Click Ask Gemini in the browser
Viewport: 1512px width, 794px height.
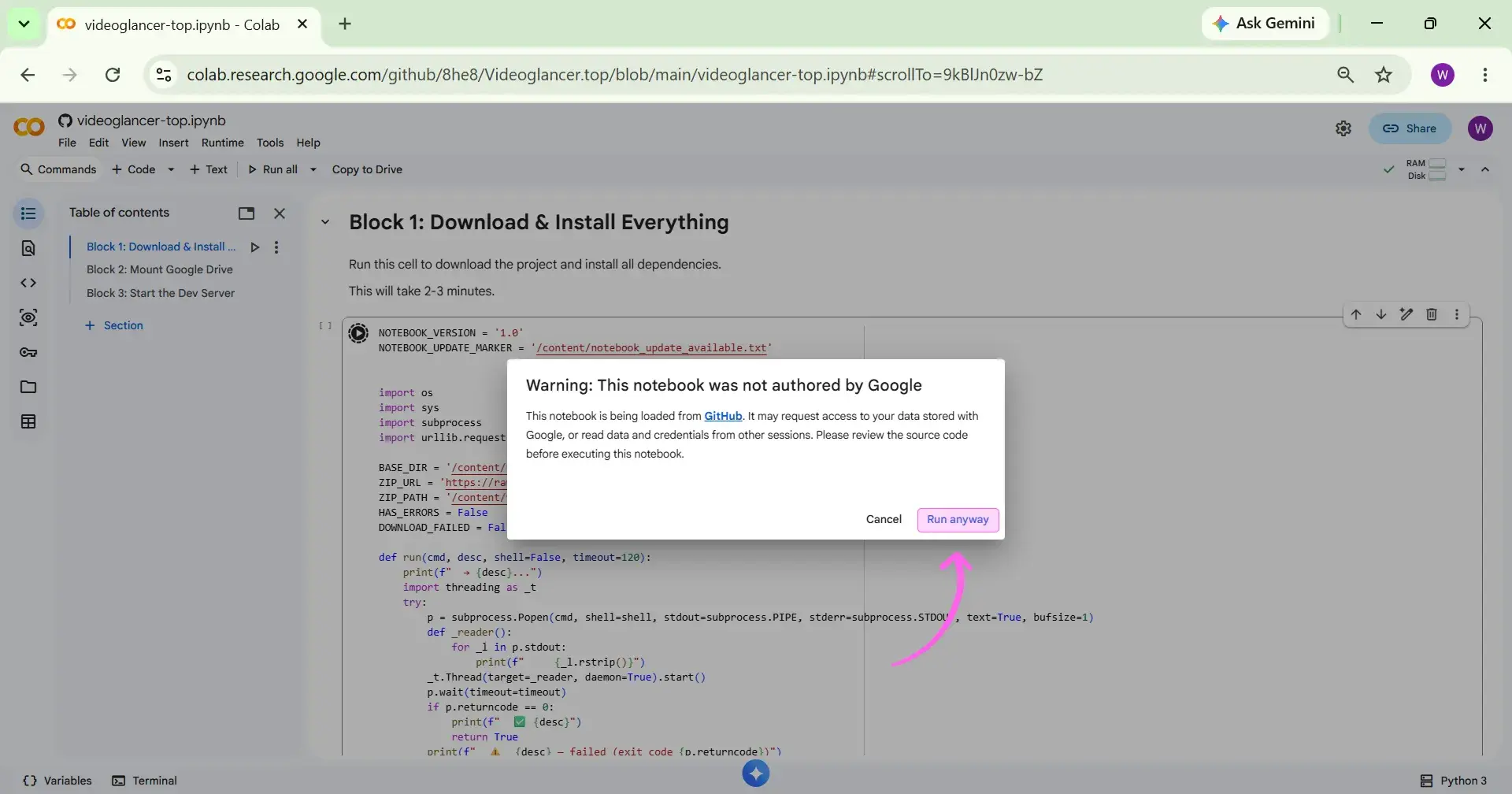[x=1265, y=24]
